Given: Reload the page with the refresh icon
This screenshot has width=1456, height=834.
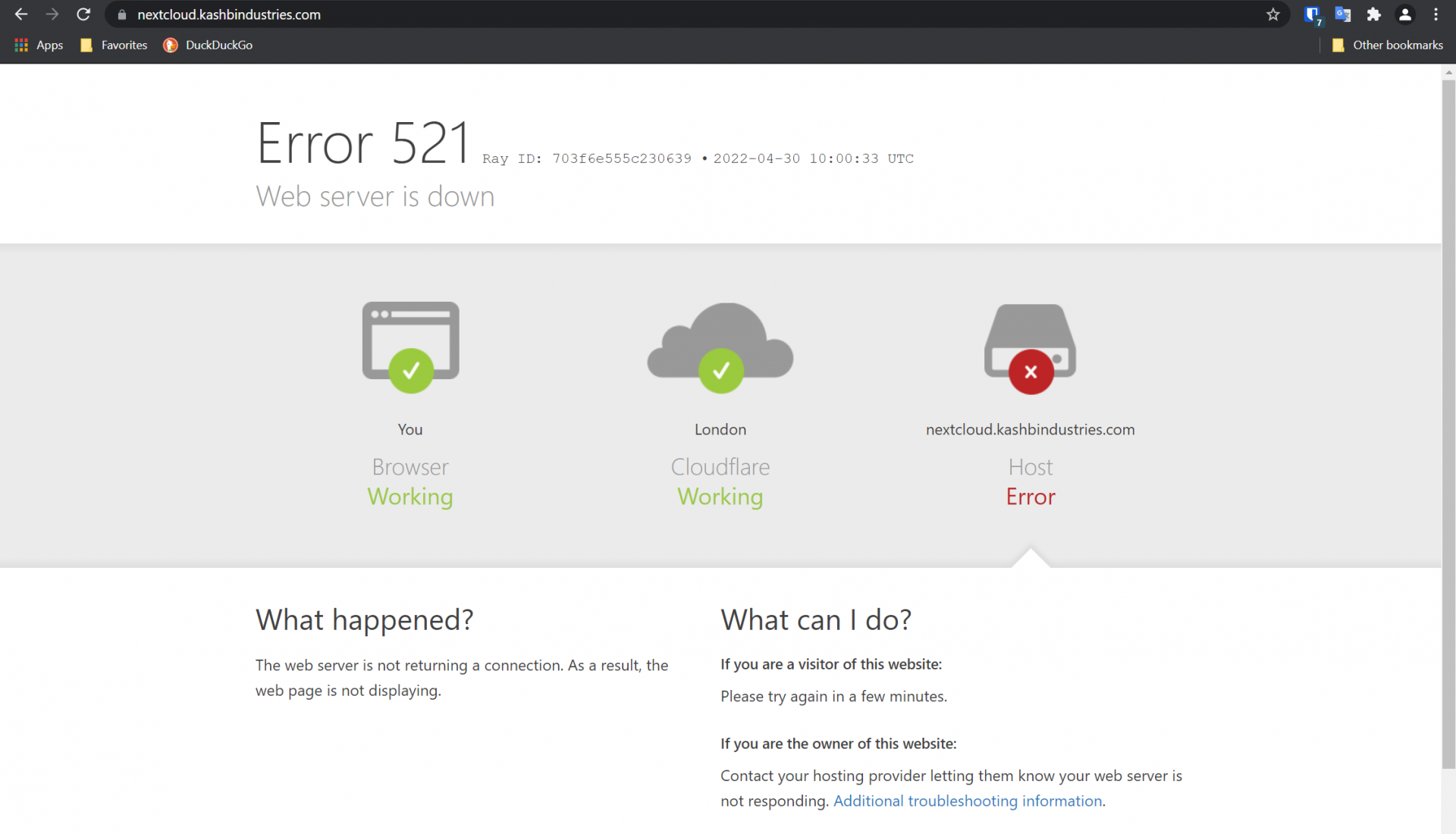Looking at the screenshot, I should 83,14.
